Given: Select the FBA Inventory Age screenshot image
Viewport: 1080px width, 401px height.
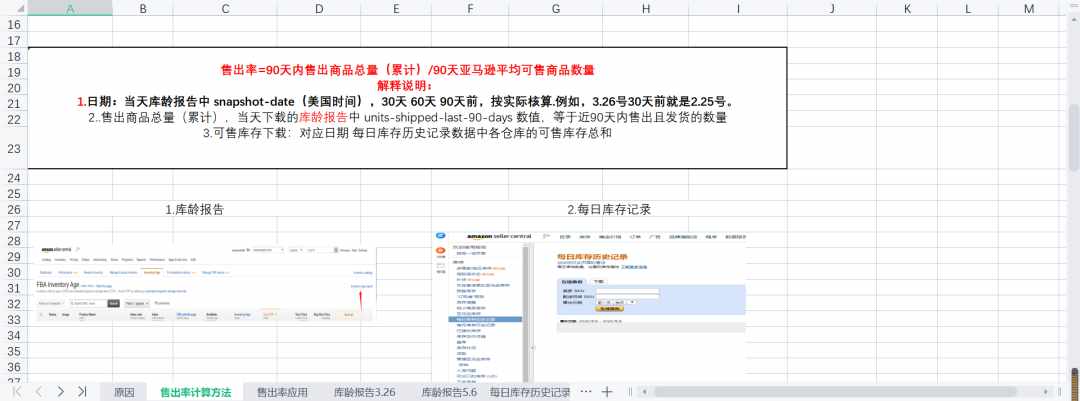Looking at the screenshot, I should coord(207,283).
